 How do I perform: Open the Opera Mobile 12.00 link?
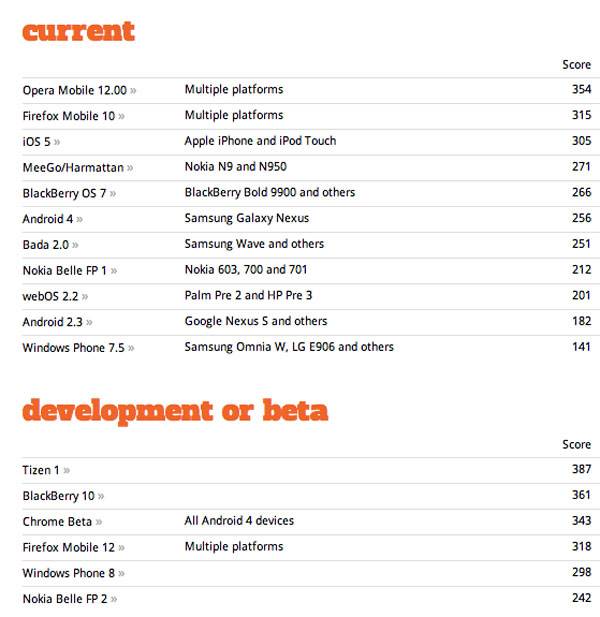pos(79,91)
